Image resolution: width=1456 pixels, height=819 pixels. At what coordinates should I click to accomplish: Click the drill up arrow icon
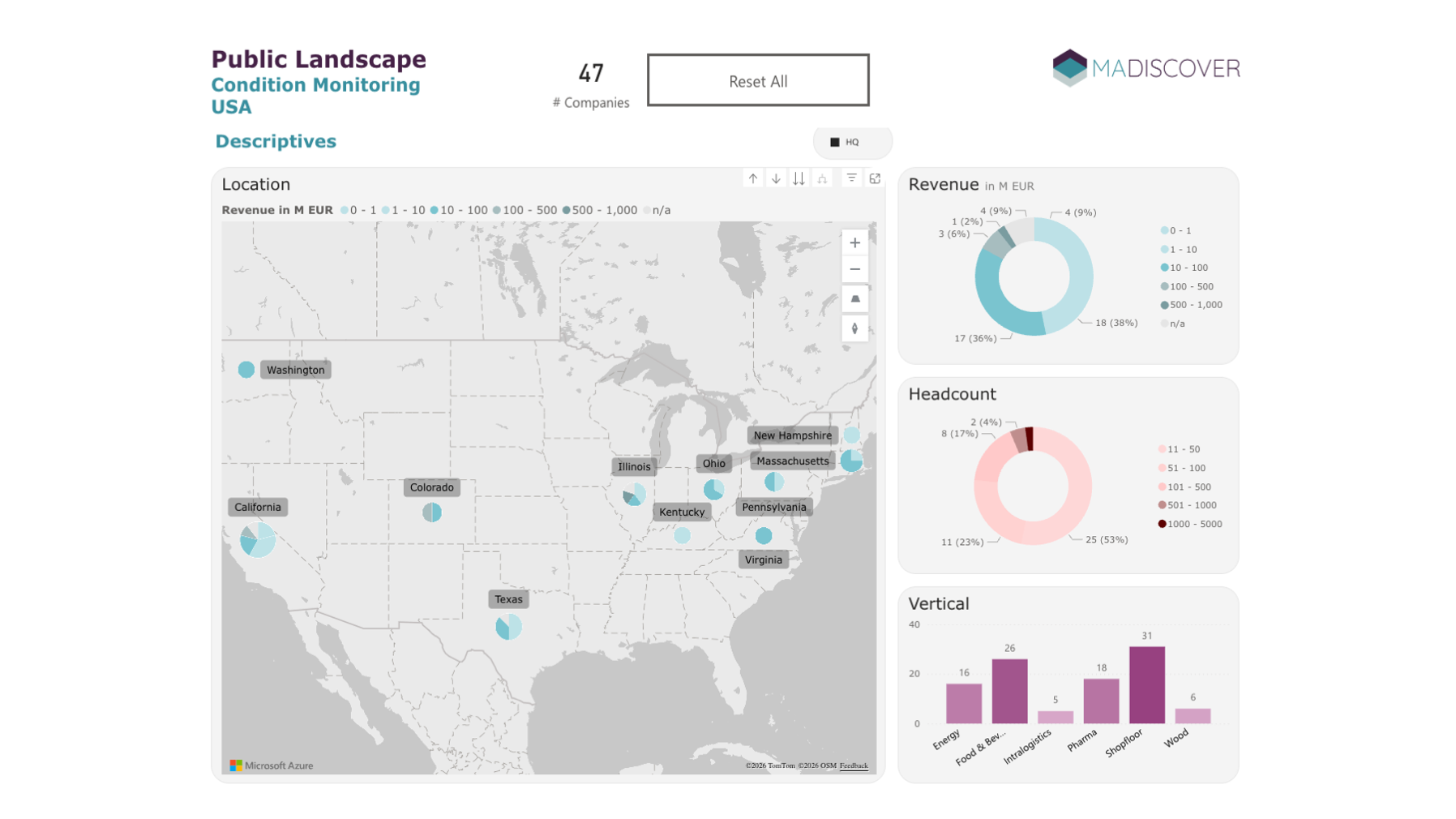752,178
